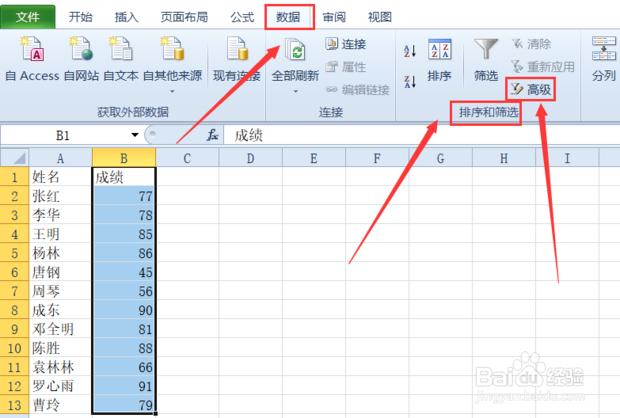Select column B header

[x=124, y=158]
